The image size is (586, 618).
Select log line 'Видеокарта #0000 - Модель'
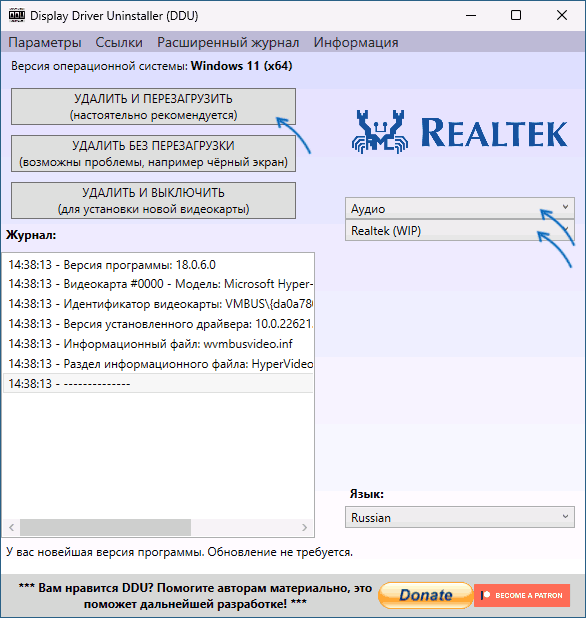tap(158, 284)
